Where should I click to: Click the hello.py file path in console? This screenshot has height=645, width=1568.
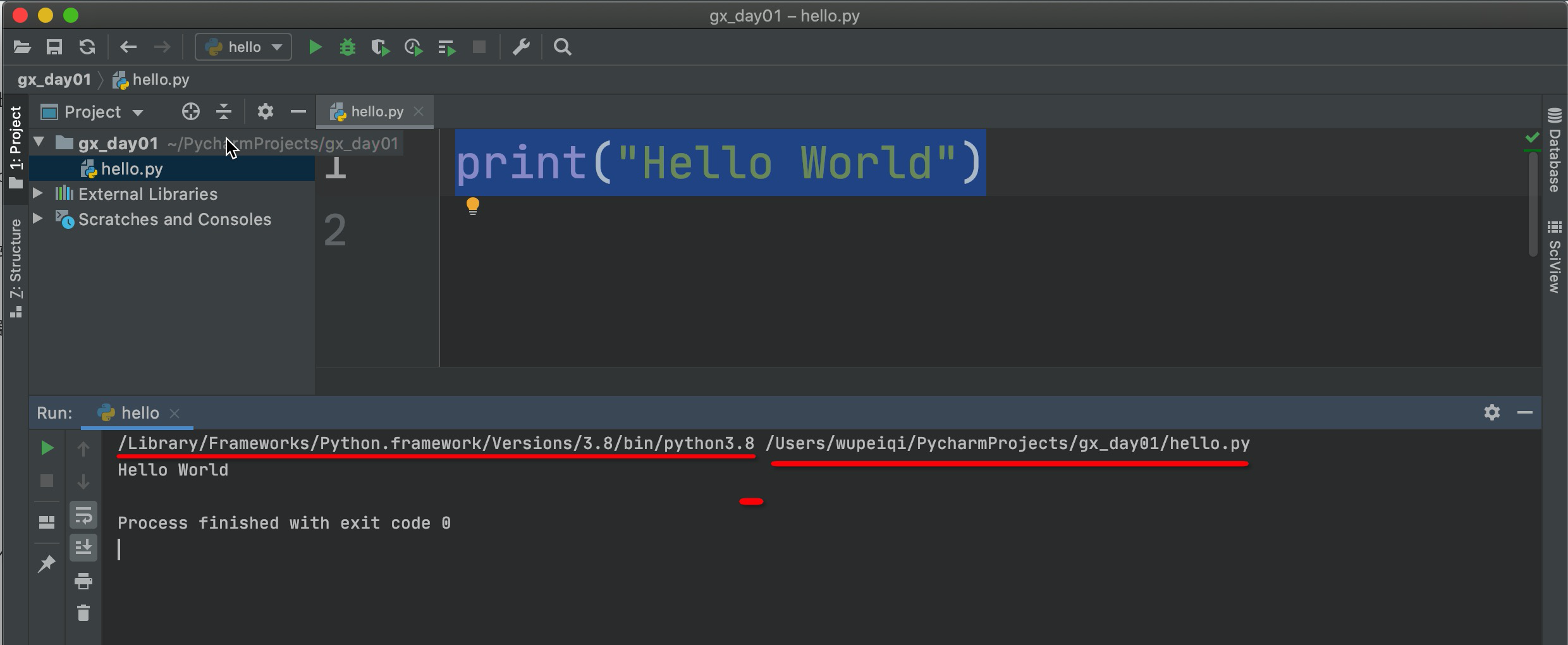(x=1008, y=444)
